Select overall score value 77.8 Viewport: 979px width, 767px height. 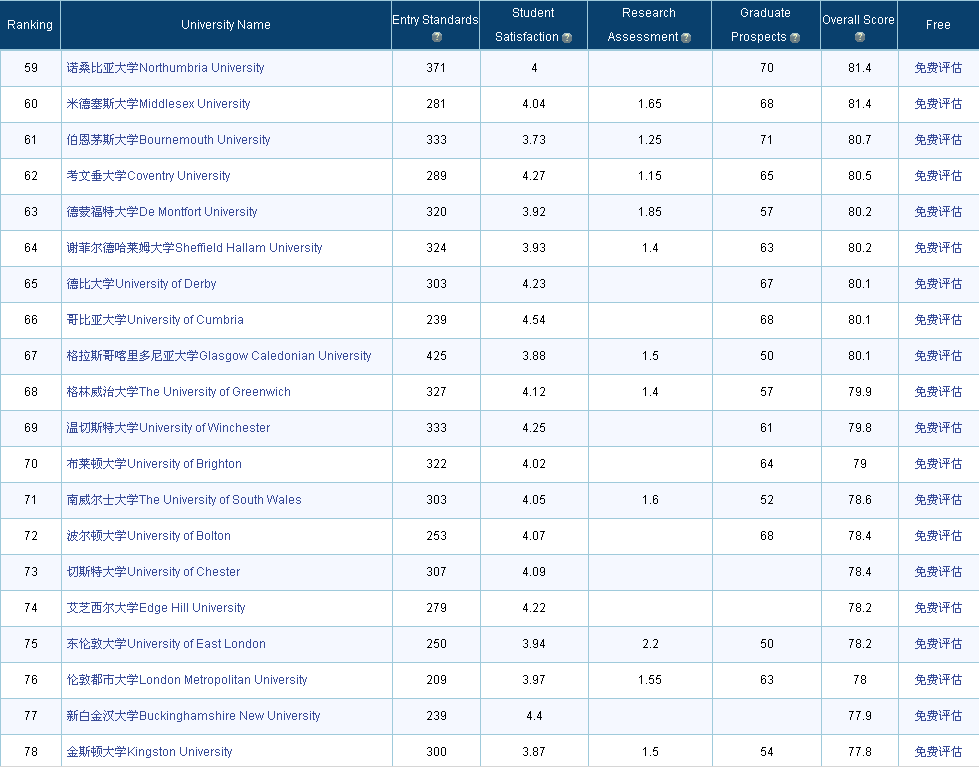click(860, 752)
